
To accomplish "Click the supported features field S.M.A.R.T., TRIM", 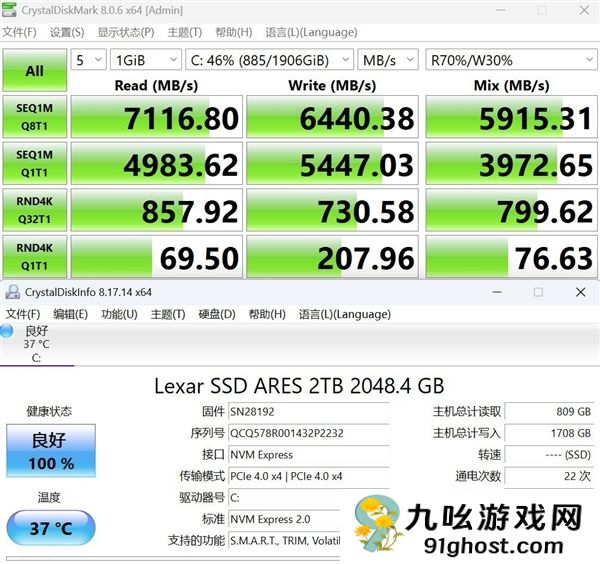I will point(284,540).
